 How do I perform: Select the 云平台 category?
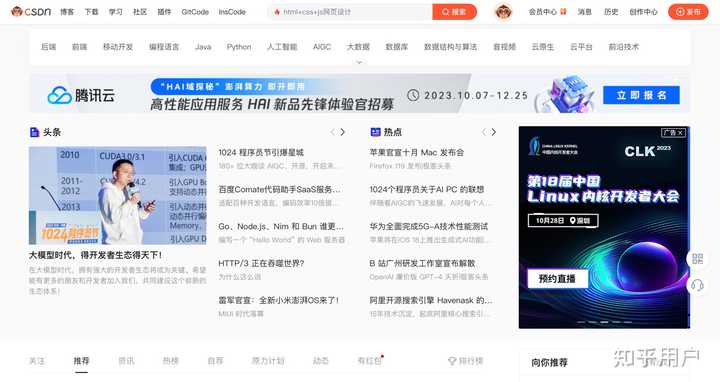(581, 47)
